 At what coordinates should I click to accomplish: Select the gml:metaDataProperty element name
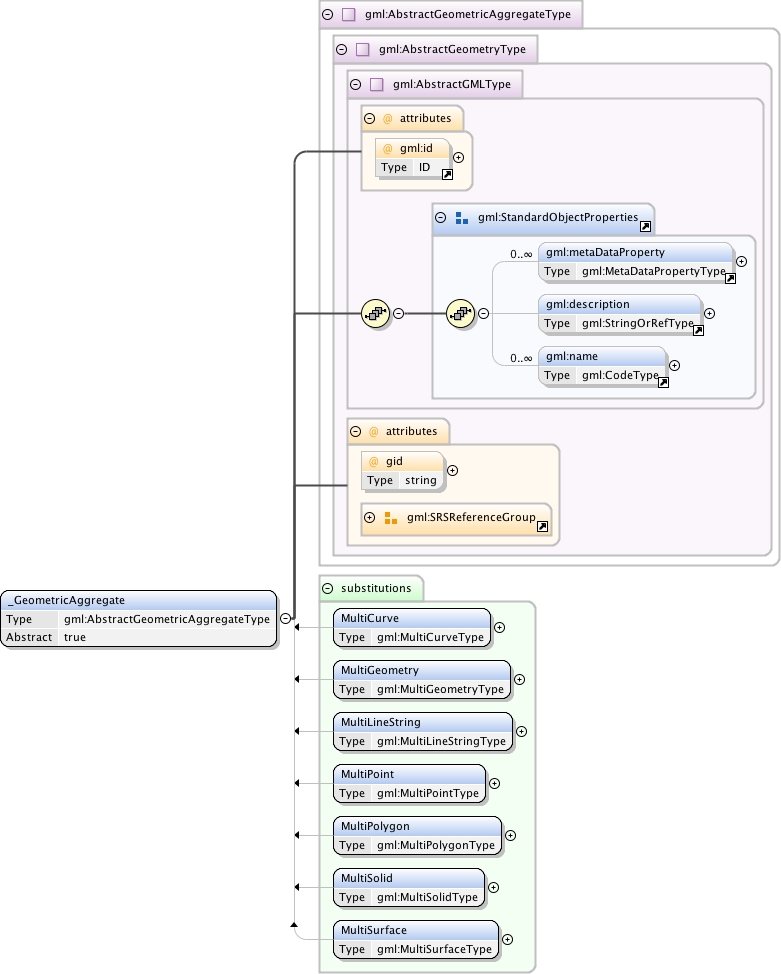click(x=605, y=252)
